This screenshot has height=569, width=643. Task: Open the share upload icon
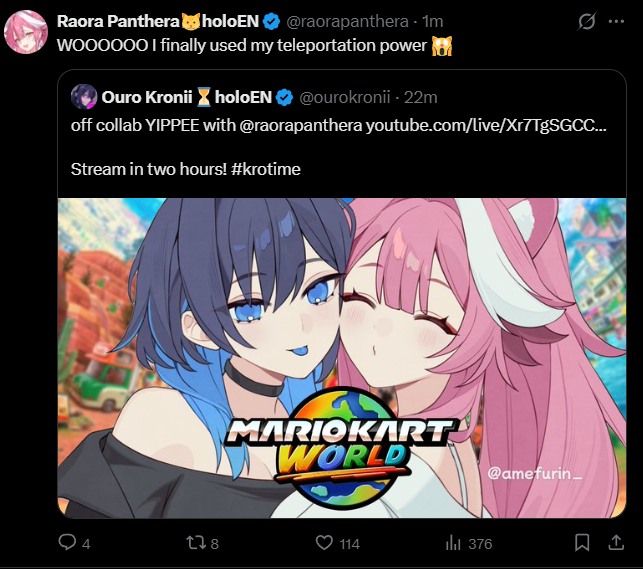click(616, 543)
